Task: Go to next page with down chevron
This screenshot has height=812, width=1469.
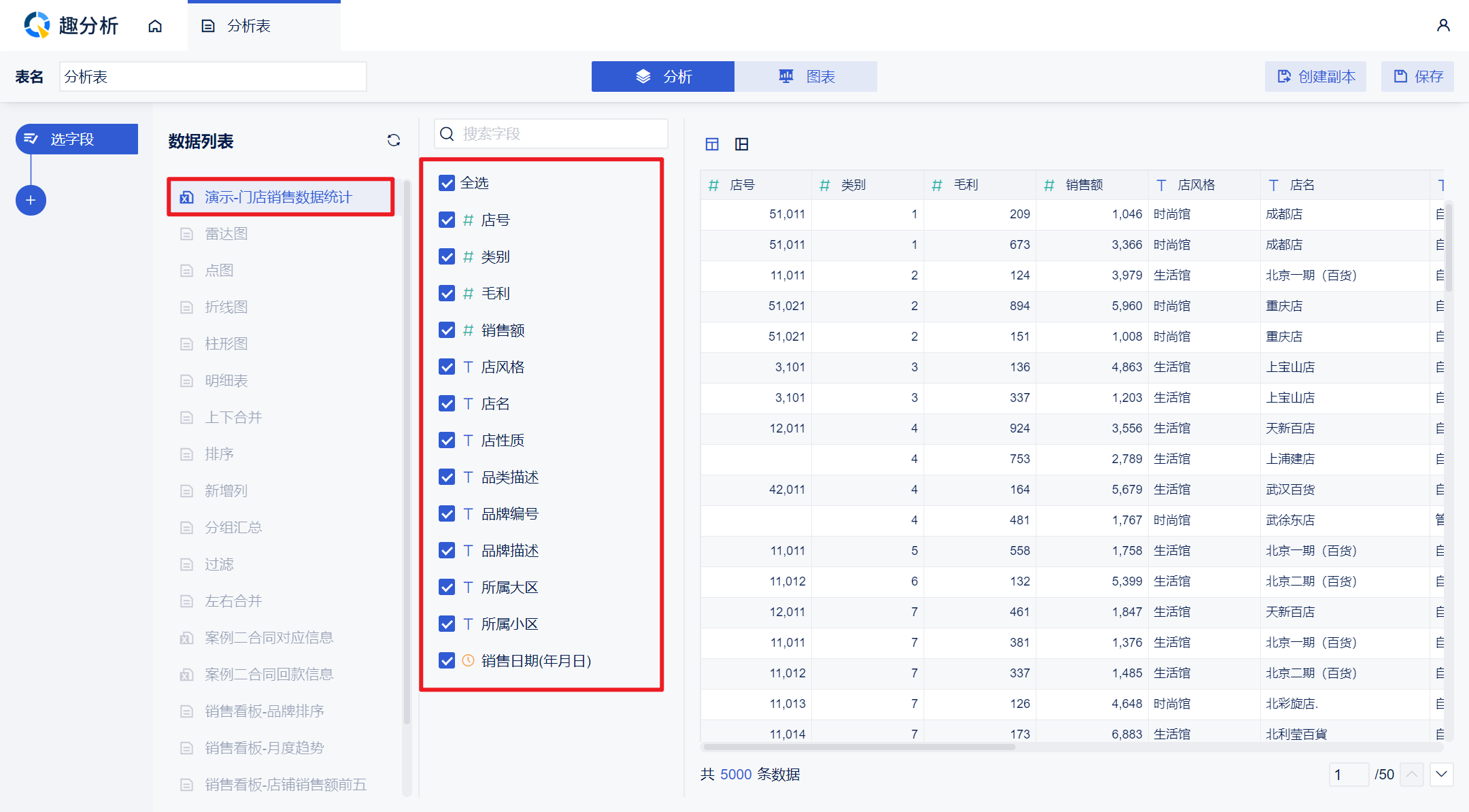Action: [1441, 774]
